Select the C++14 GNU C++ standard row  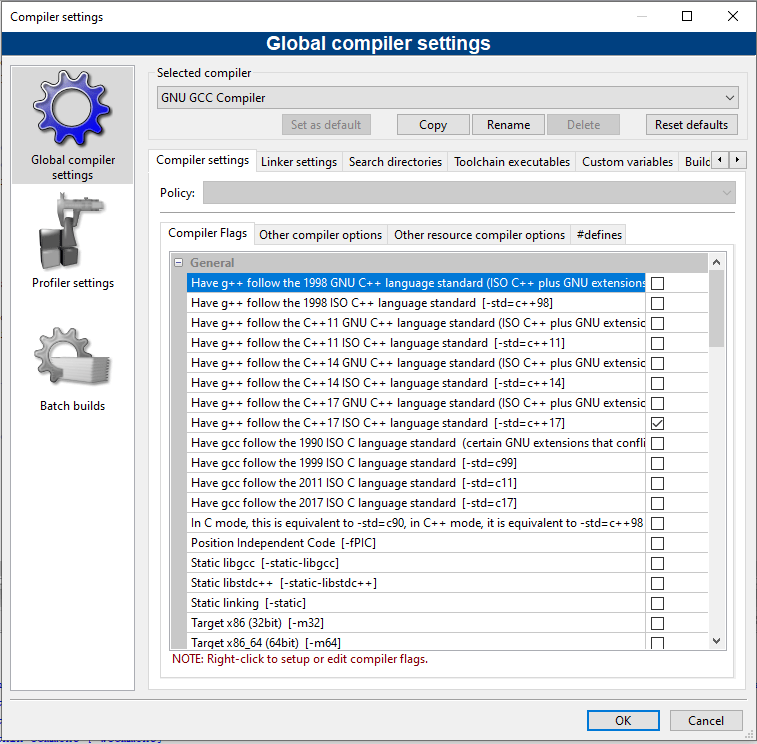[x=416, y=363]
